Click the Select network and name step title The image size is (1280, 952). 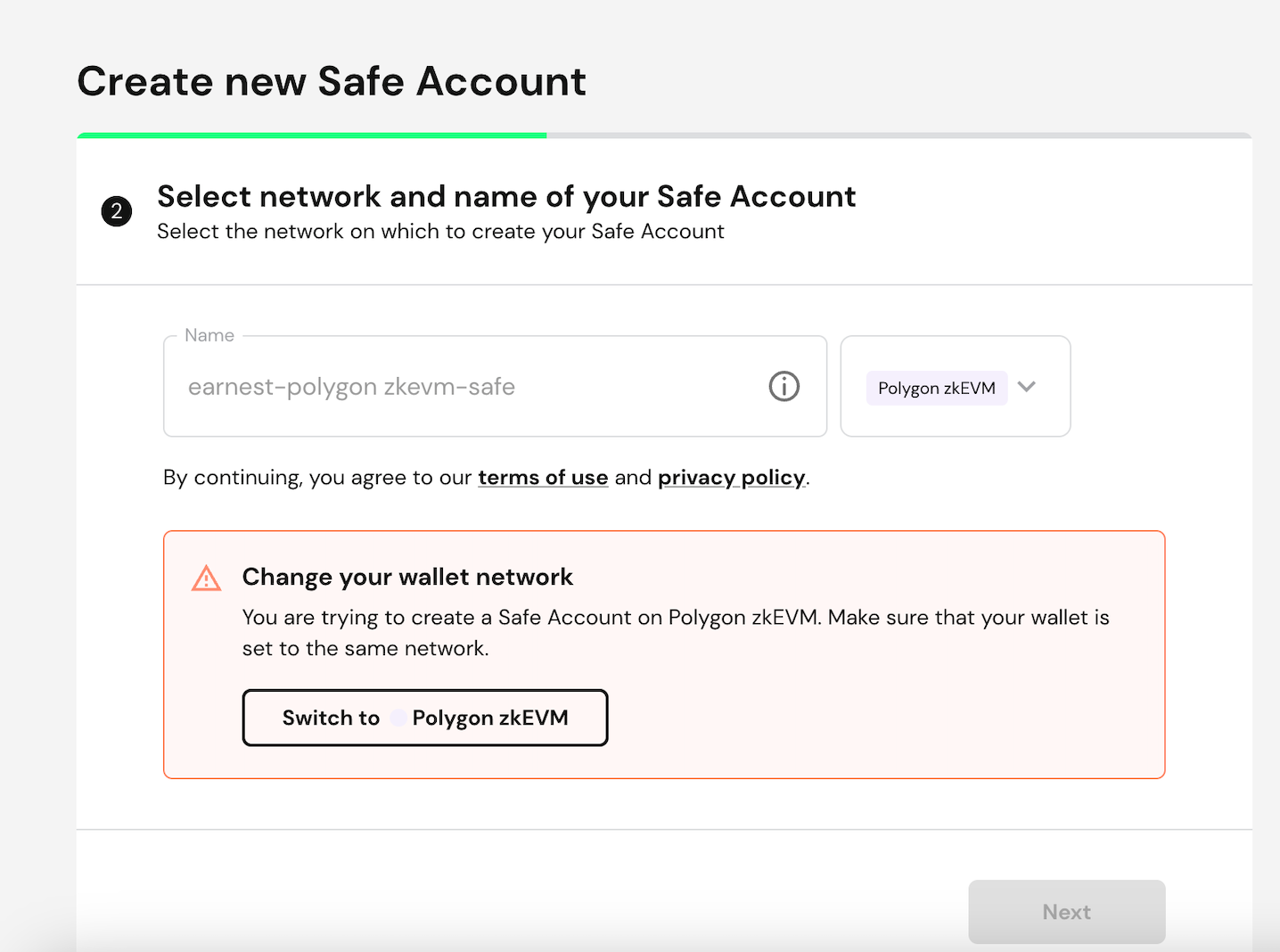coord(506,196)
